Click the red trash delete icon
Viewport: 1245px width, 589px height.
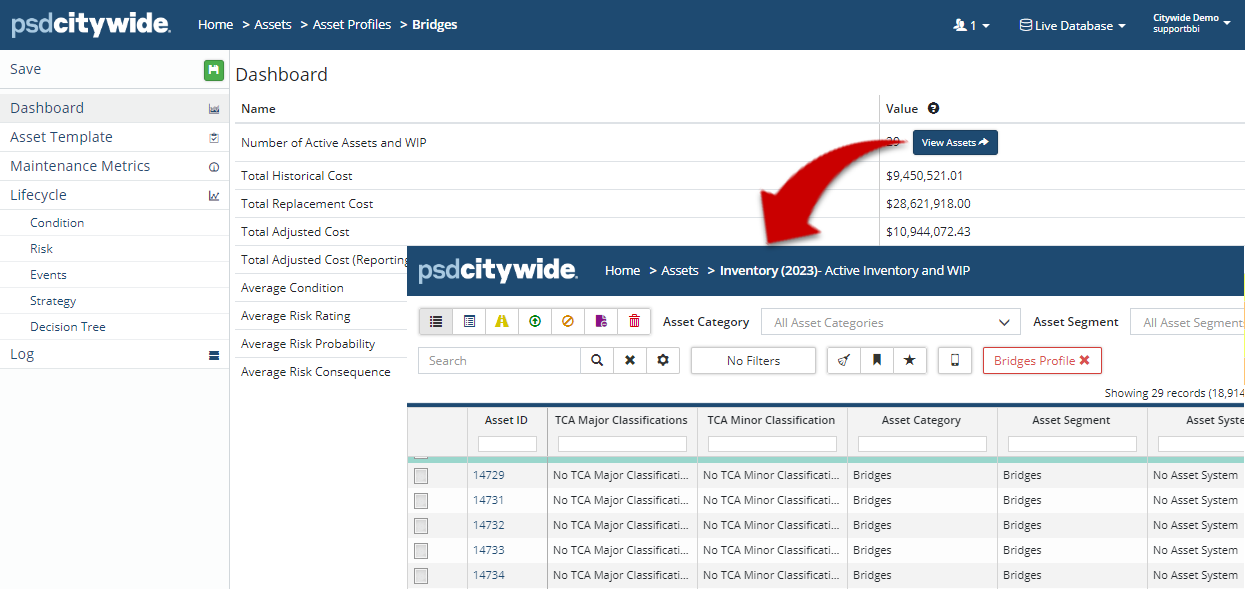tap(634, 321)
